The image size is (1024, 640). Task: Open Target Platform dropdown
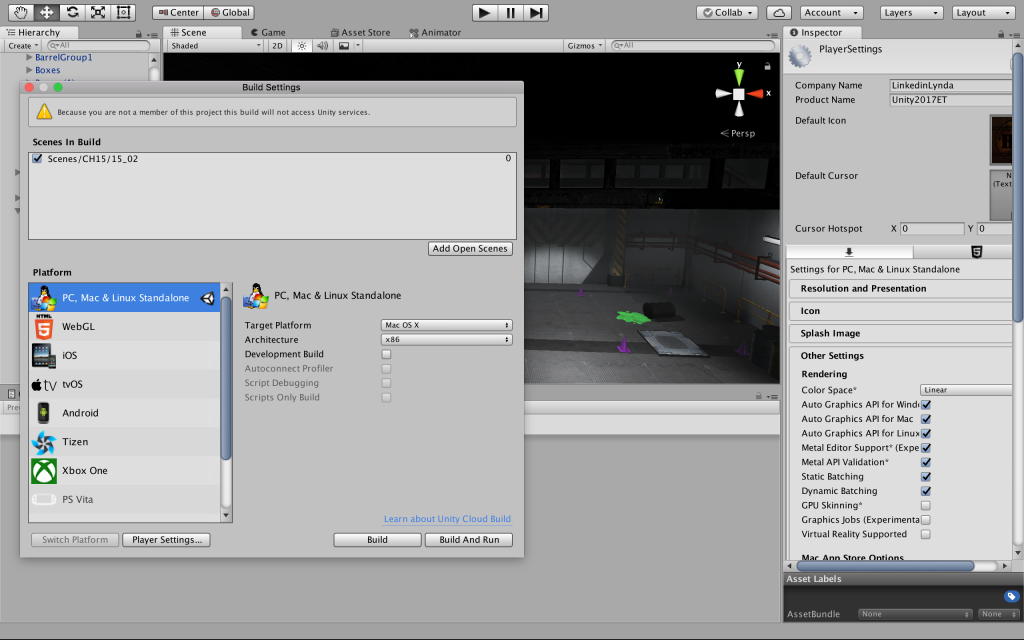pyautogui.click(x=447, y=325)
